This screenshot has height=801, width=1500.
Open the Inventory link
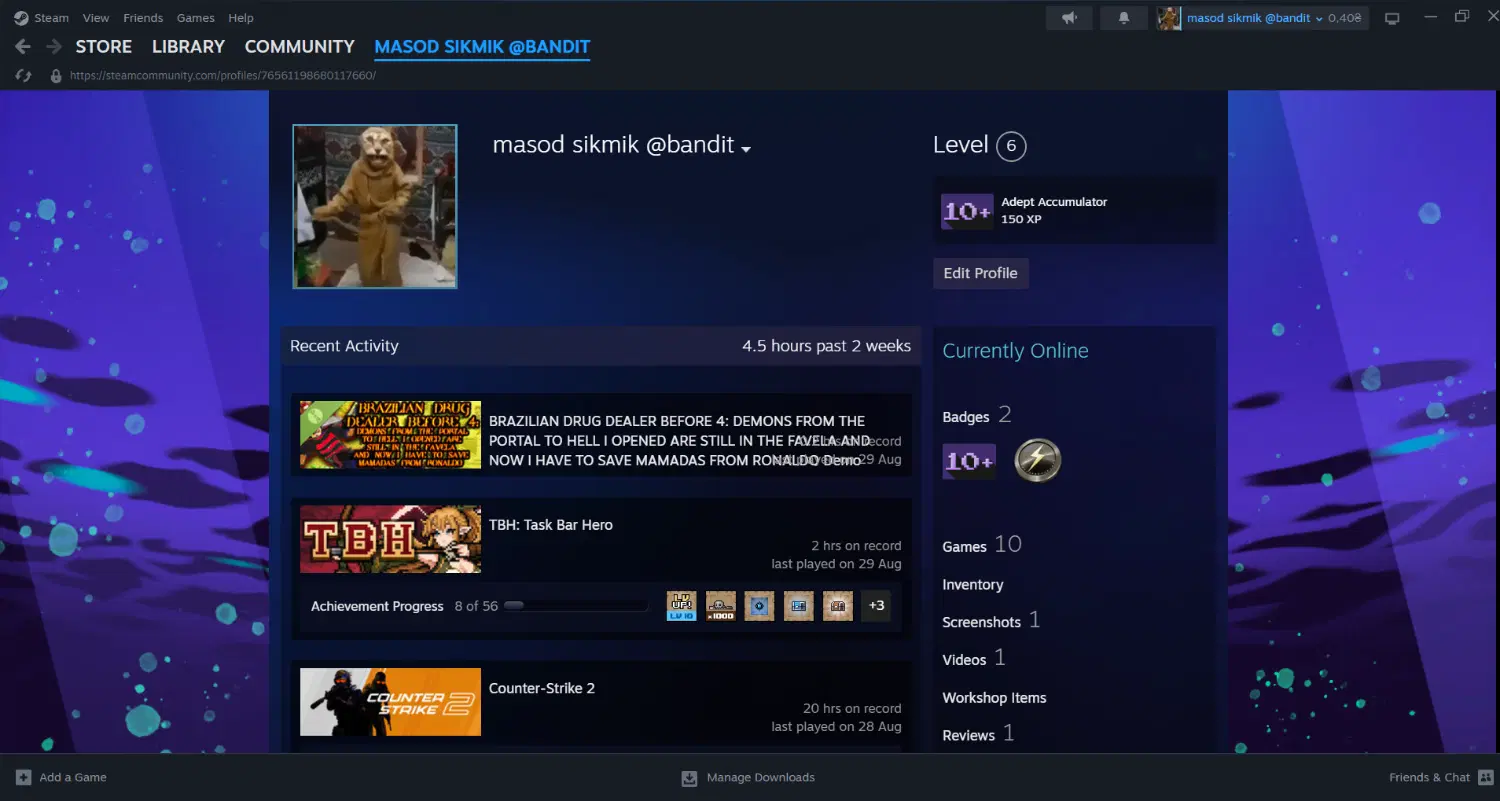973,585
